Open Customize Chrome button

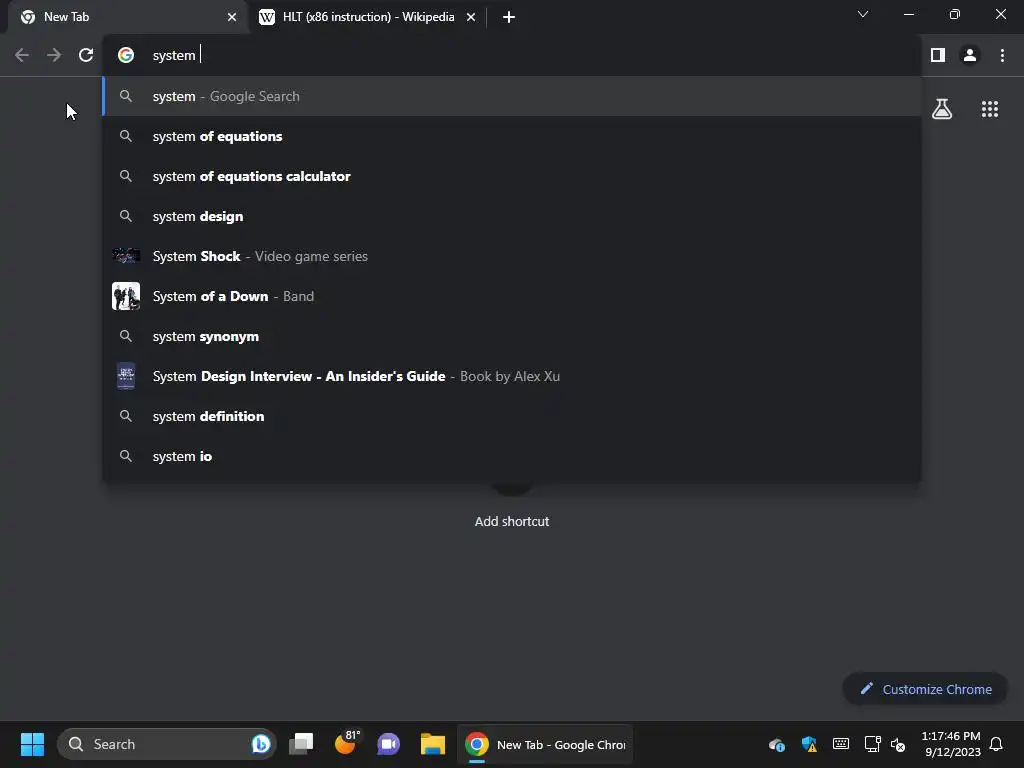925,690
